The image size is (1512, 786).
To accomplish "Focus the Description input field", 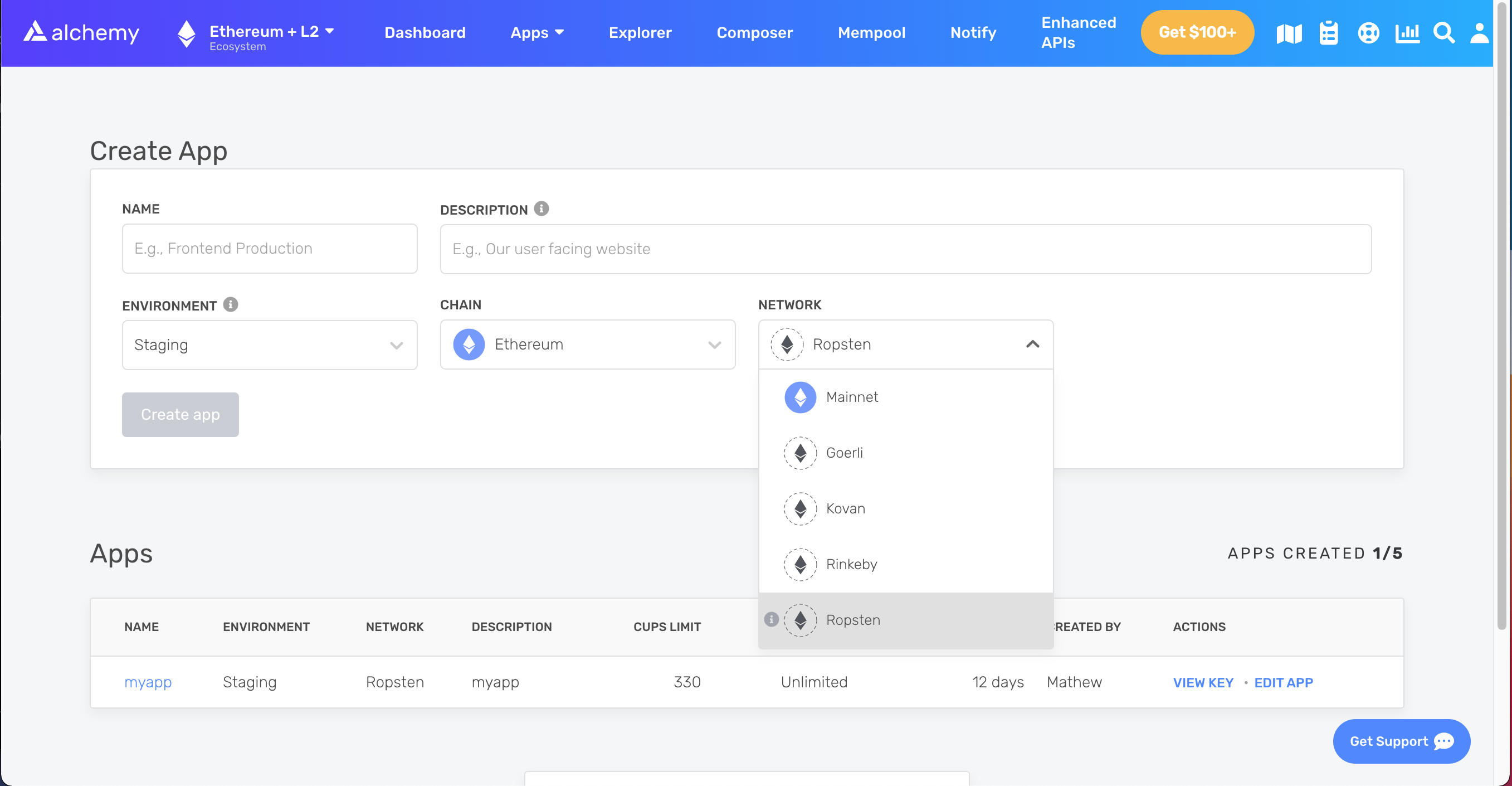I will click(905, 249).
